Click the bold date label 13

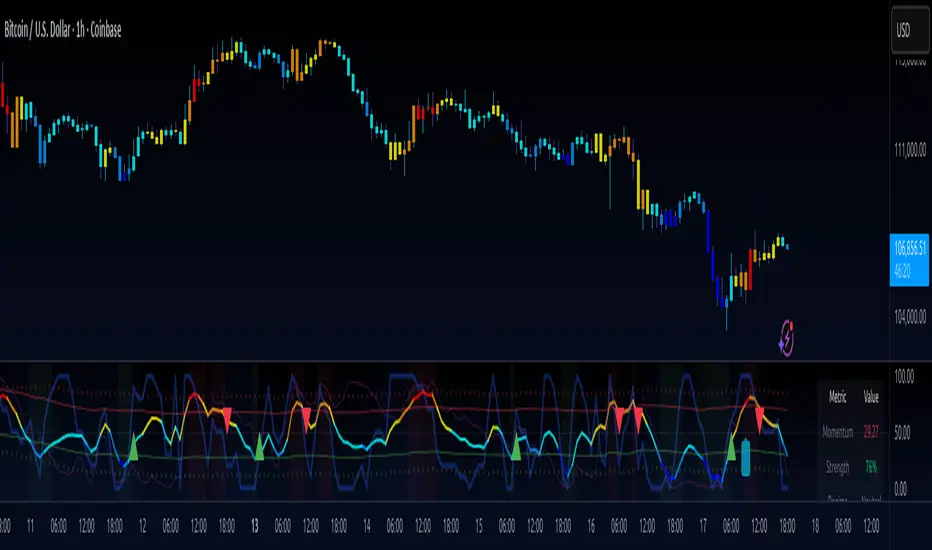click(x=255, y=526)
